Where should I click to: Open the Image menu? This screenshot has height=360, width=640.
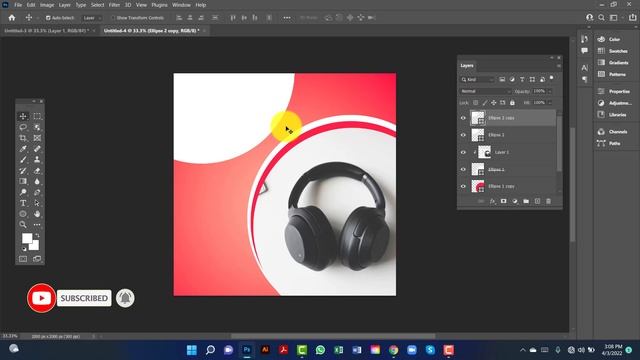pos(47,5)
